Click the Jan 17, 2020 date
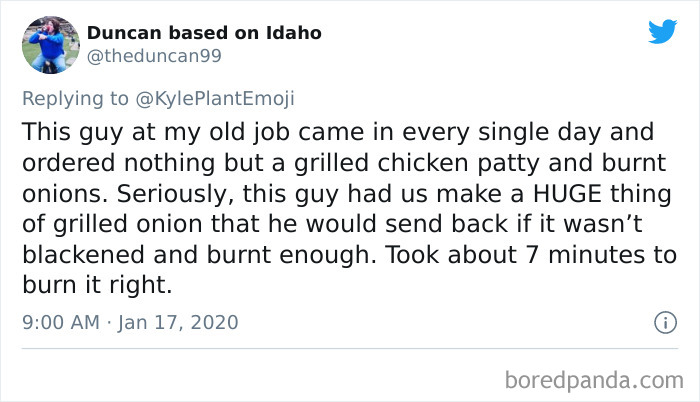The height and width of the screenshot is (402, 700). (x=178, y=322)
